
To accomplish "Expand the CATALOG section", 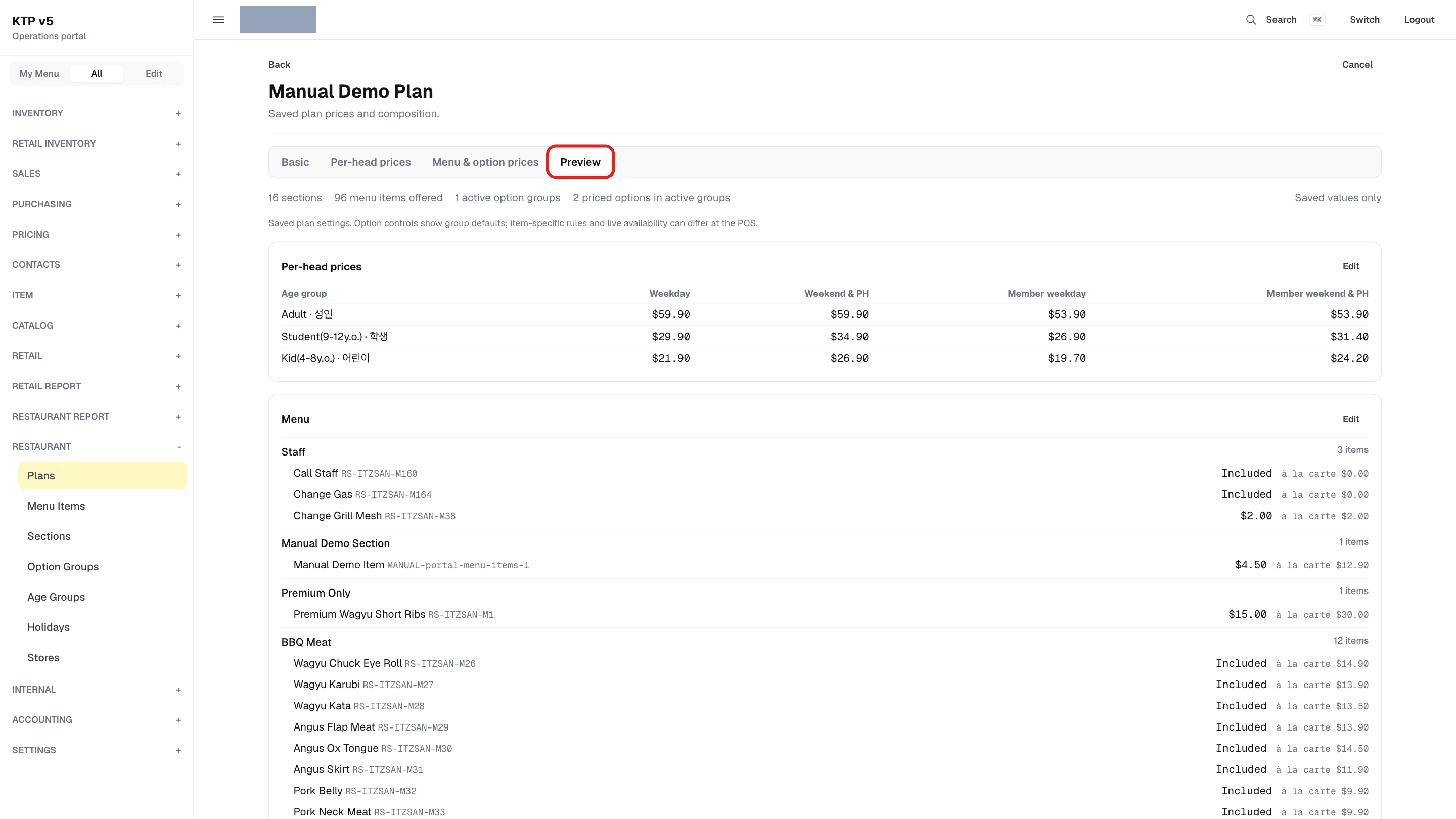I will (x=97, y=326).
